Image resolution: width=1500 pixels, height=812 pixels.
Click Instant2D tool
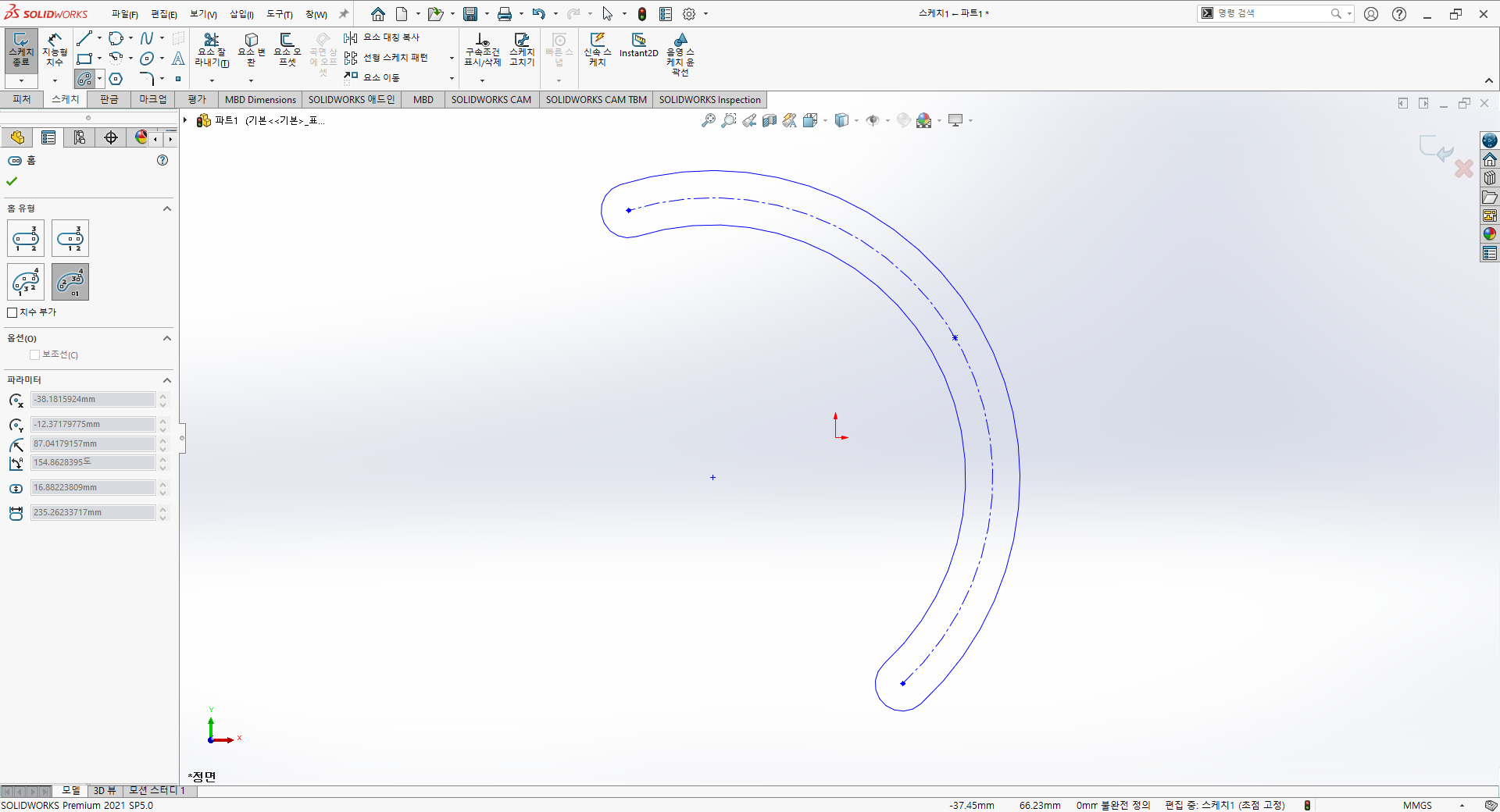638,45
